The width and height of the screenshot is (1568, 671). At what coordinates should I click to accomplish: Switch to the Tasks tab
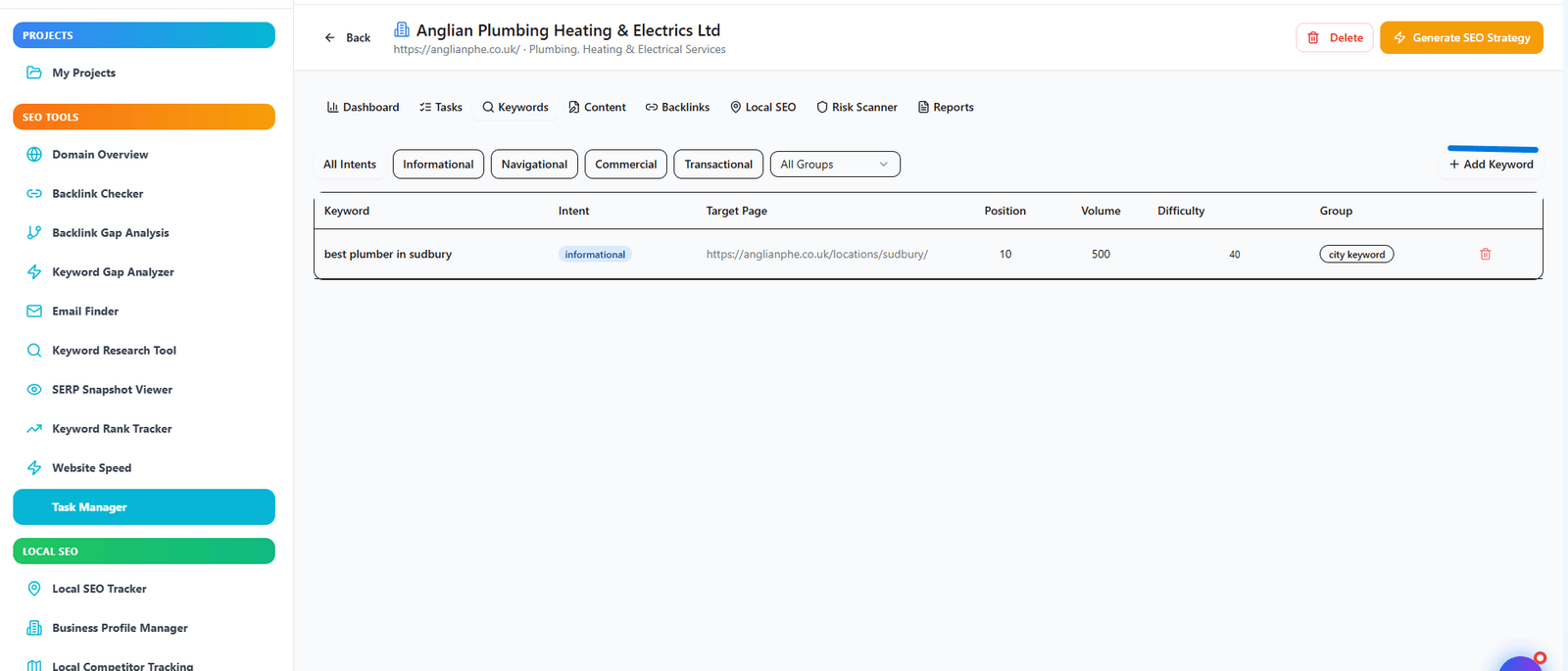(x=441, y=107)
